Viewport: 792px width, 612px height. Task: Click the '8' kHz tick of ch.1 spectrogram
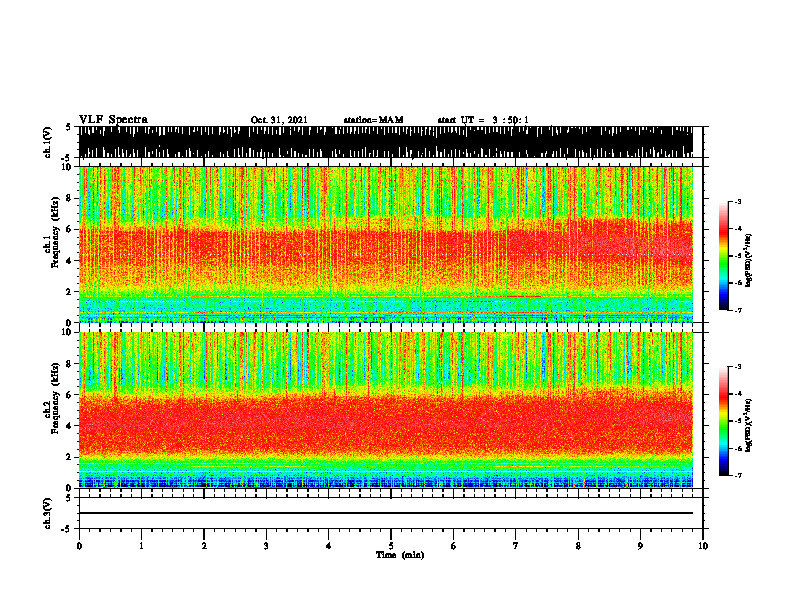[70, 198]
